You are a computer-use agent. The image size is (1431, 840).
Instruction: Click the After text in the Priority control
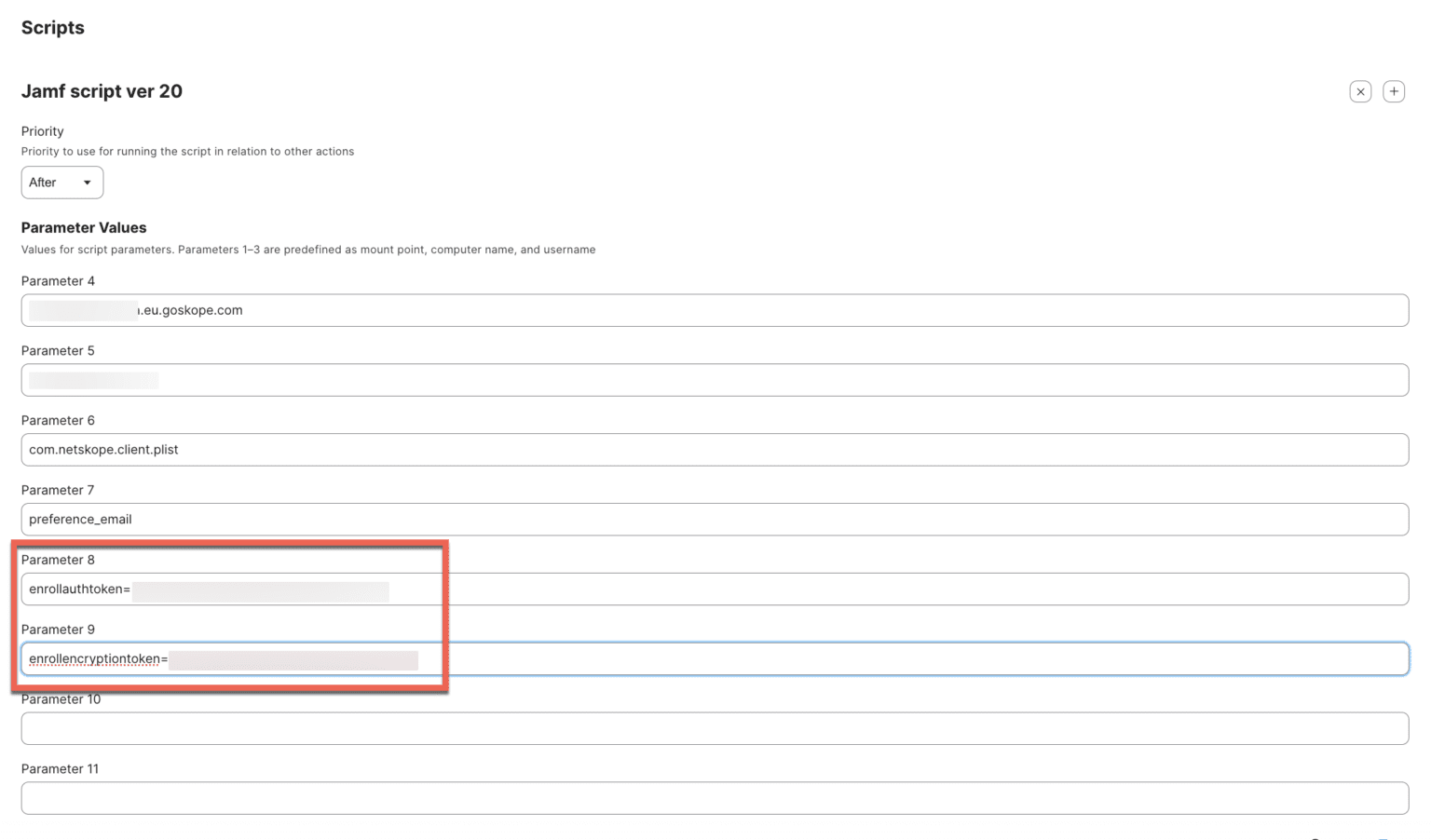41,182
